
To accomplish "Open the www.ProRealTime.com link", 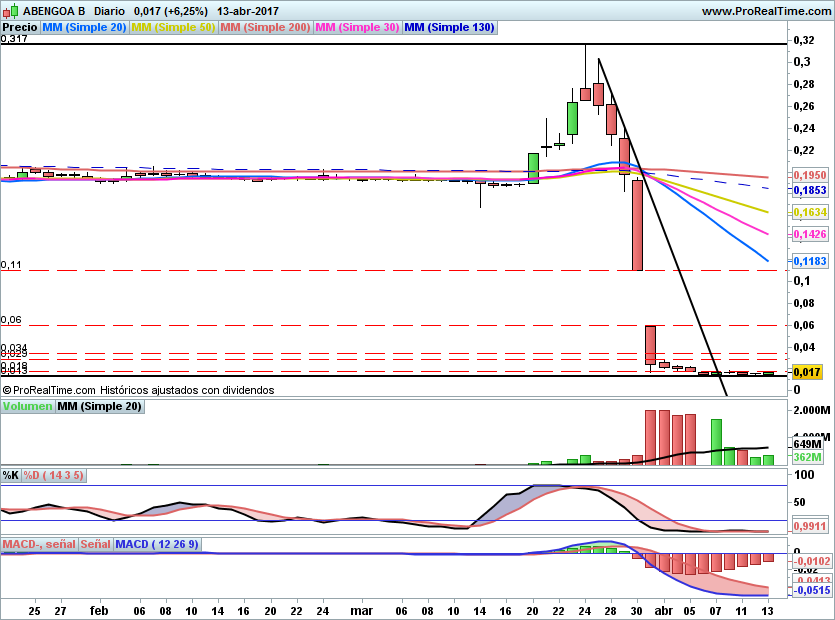I will 765,11.
